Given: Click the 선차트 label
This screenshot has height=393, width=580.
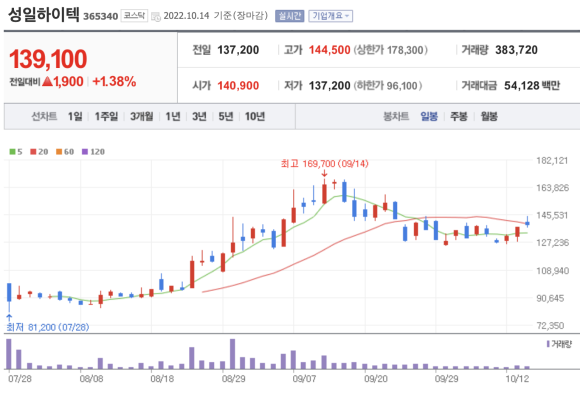Looking at the screenshot, I should point(44,117).
